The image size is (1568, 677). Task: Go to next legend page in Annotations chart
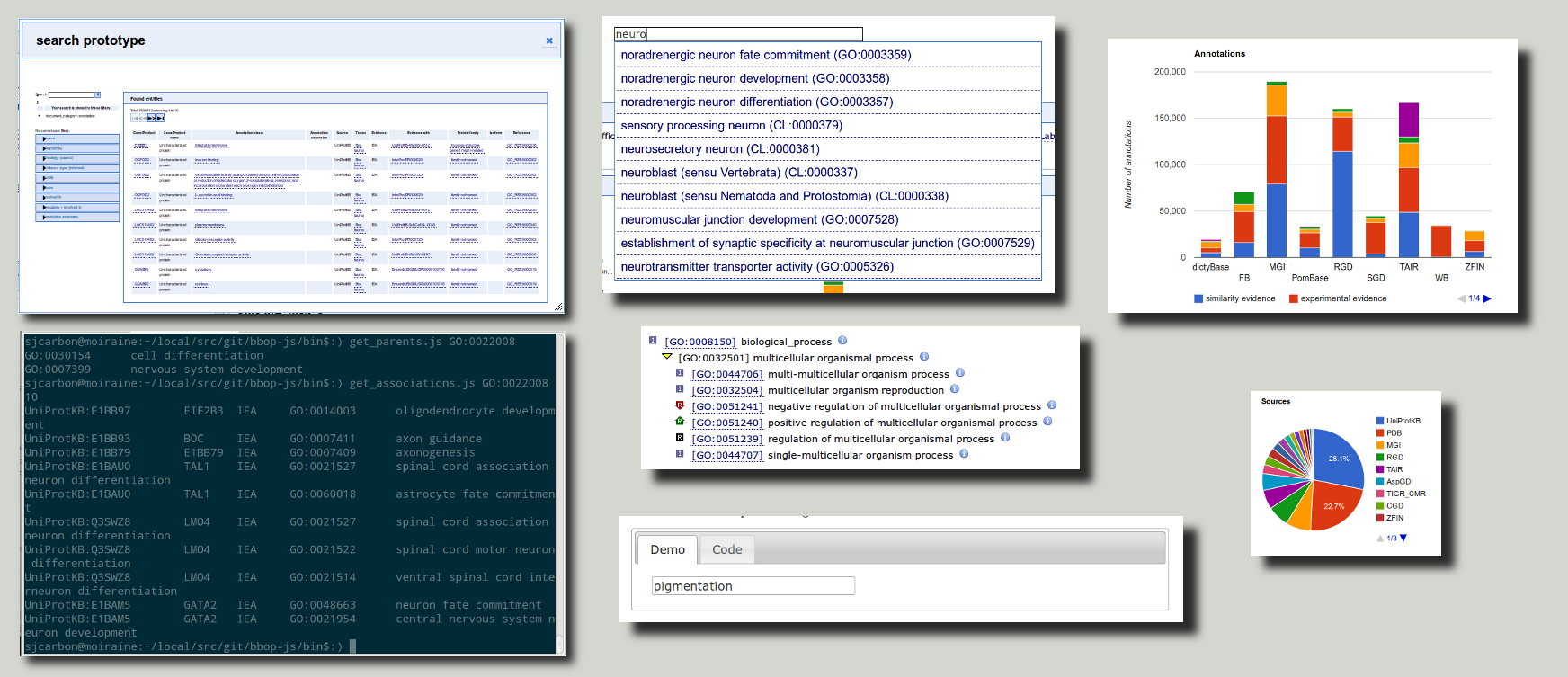click(x=1487, y=298)
